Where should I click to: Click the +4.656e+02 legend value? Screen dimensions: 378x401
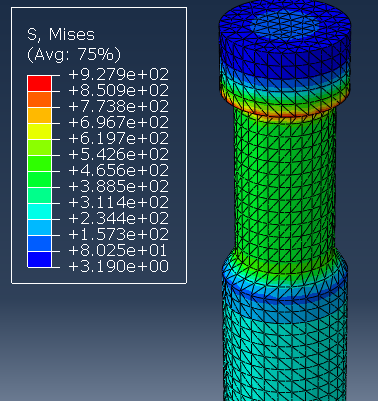(x=119, y=170)
